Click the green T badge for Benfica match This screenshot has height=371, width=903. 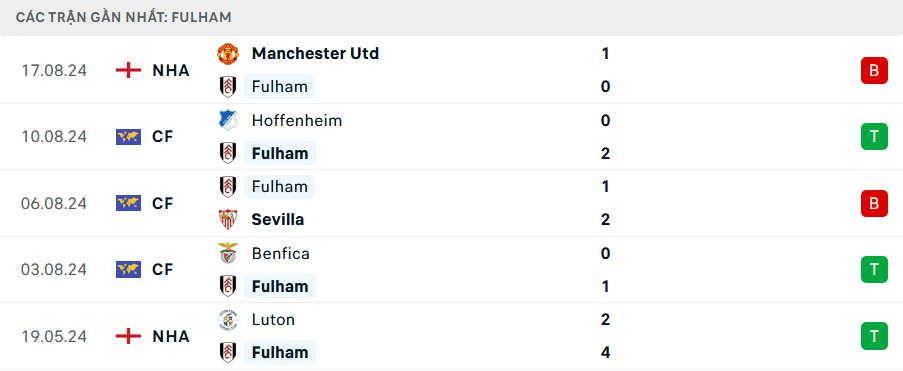pos(874,270)
